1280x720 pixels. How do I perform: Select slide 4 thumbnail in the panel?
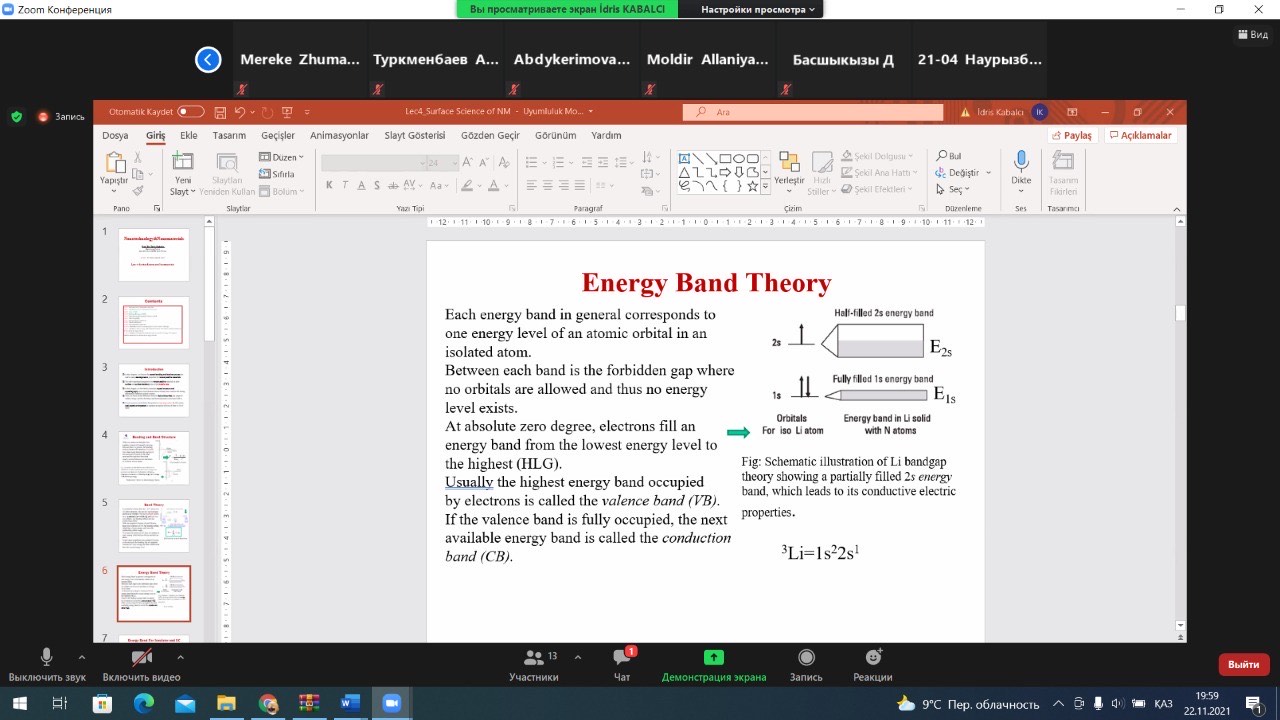[x=154, y=457]
